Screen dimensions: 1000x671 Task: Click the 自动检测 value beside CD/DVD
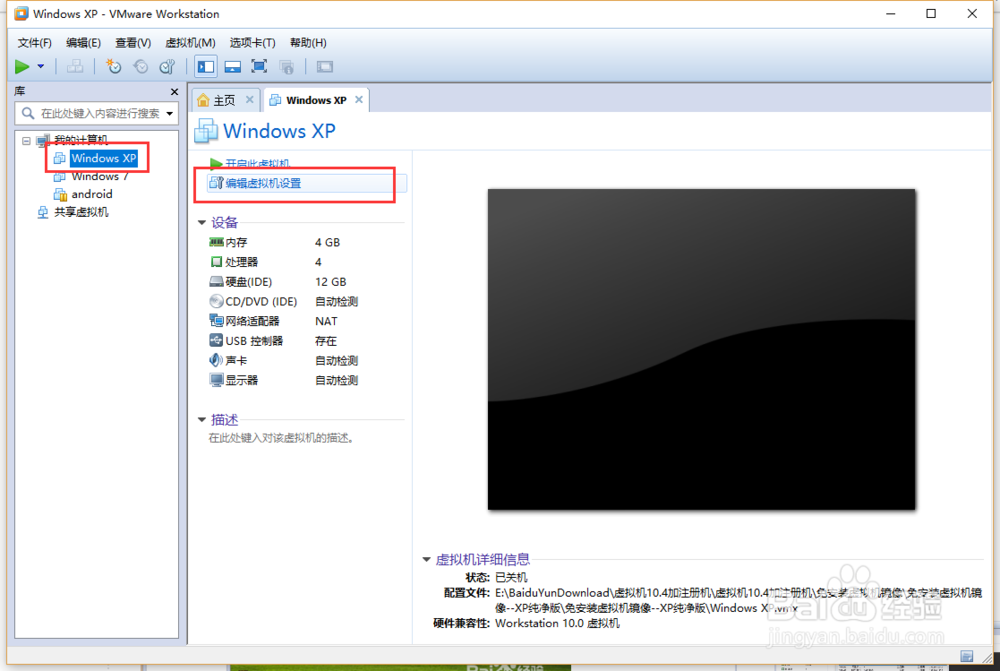[336, 302]
